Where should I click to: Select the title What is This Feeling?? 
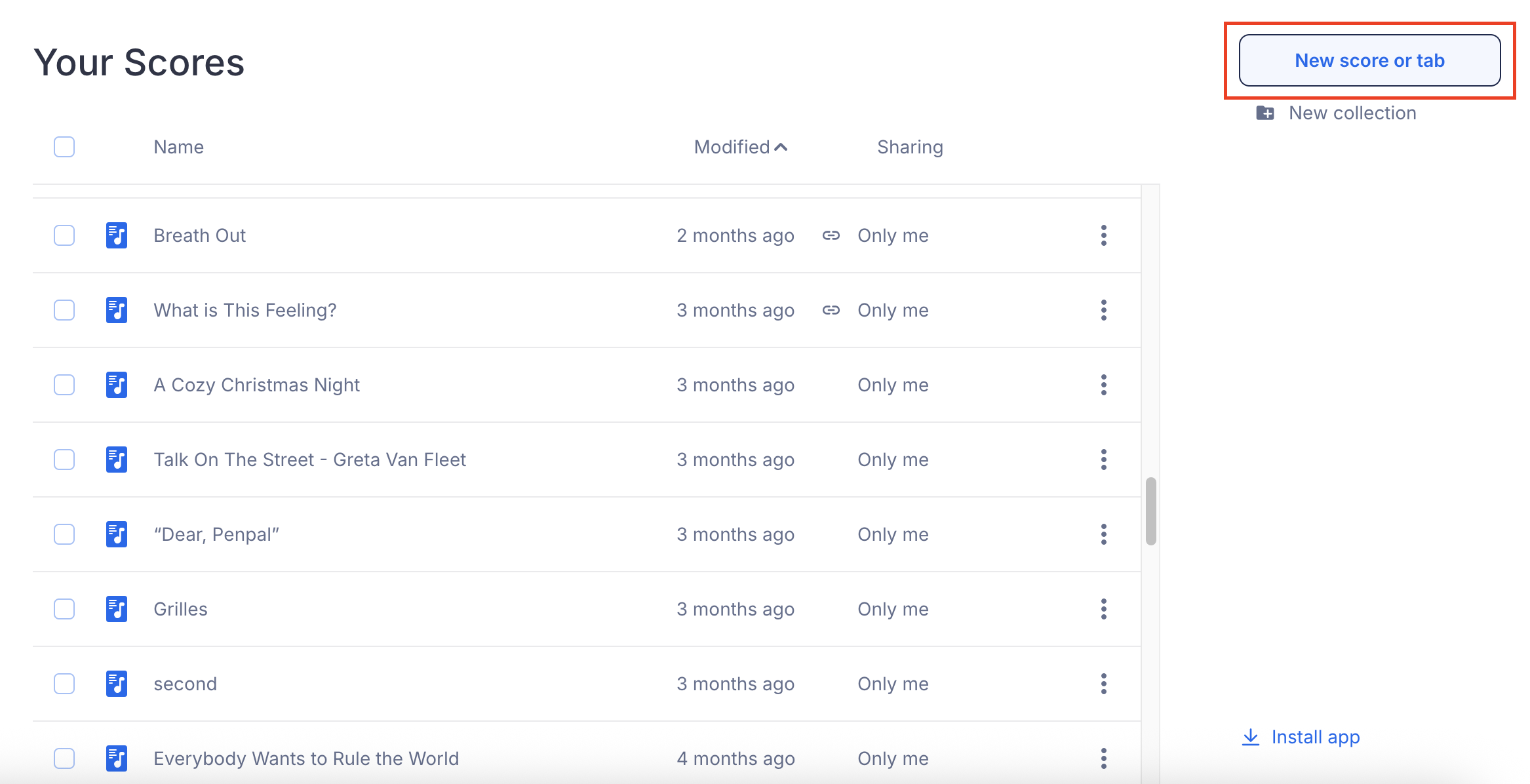[x=245, y=310]
